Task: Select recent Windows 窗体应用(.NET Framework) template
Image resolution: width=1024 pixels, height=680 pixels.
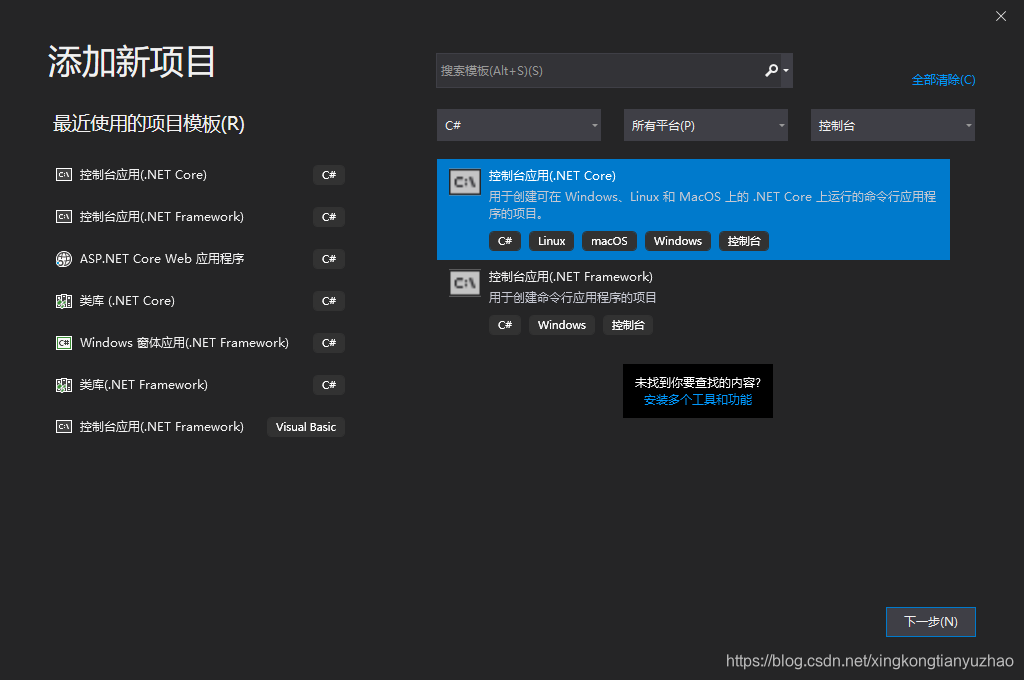Action: pos(199,343)
